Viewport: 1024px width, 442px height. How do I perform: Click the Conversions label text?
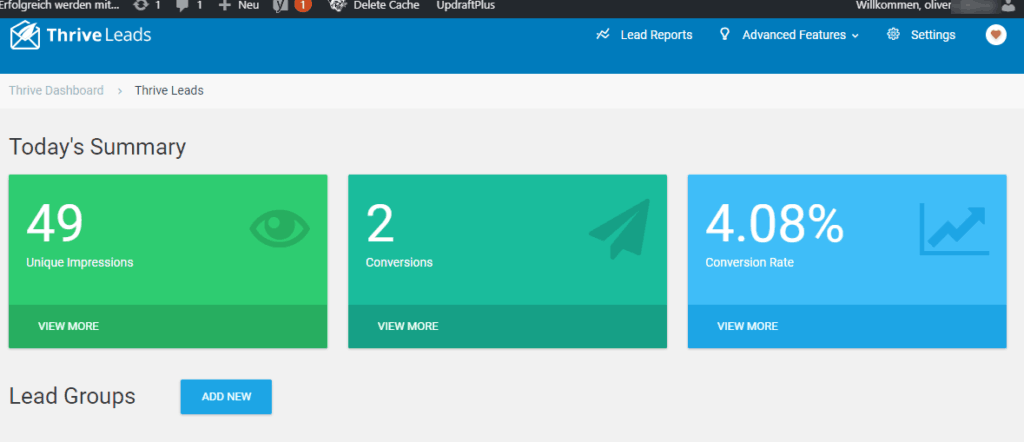click(399, 262)
